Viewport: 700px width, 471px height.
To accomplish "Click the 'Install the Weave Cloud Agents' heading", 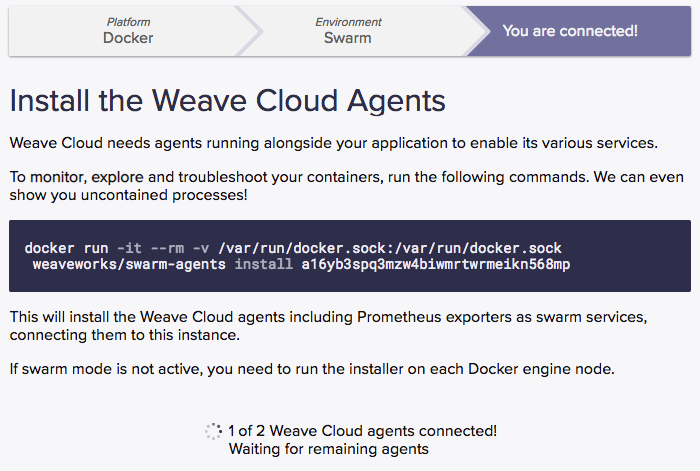I will click(228, 101).
